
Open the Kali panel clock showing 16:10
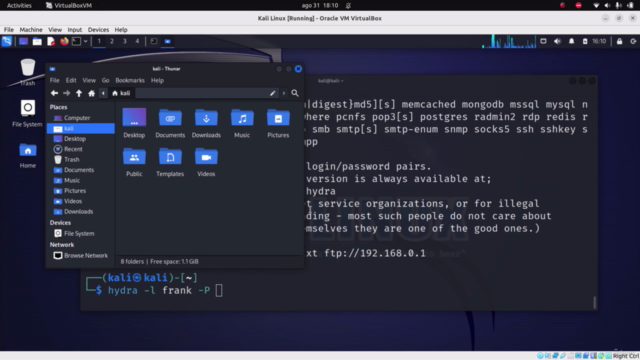[599, 41]
